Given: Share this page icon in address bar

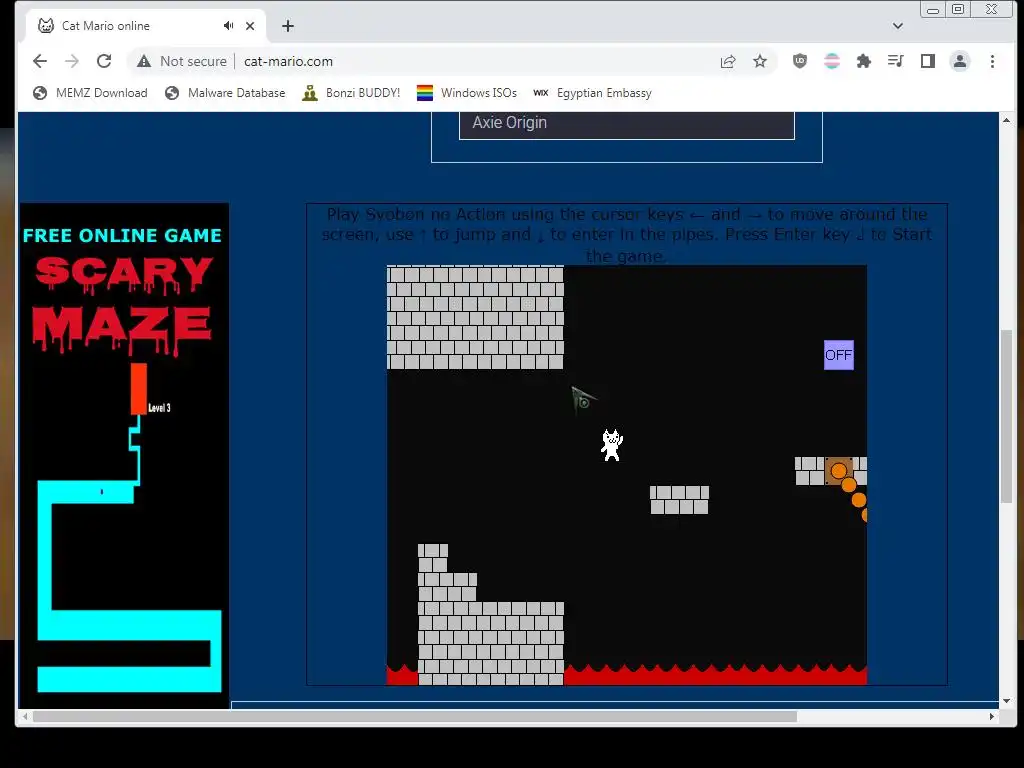Looking at the screenshot, I should click(728, 61).
